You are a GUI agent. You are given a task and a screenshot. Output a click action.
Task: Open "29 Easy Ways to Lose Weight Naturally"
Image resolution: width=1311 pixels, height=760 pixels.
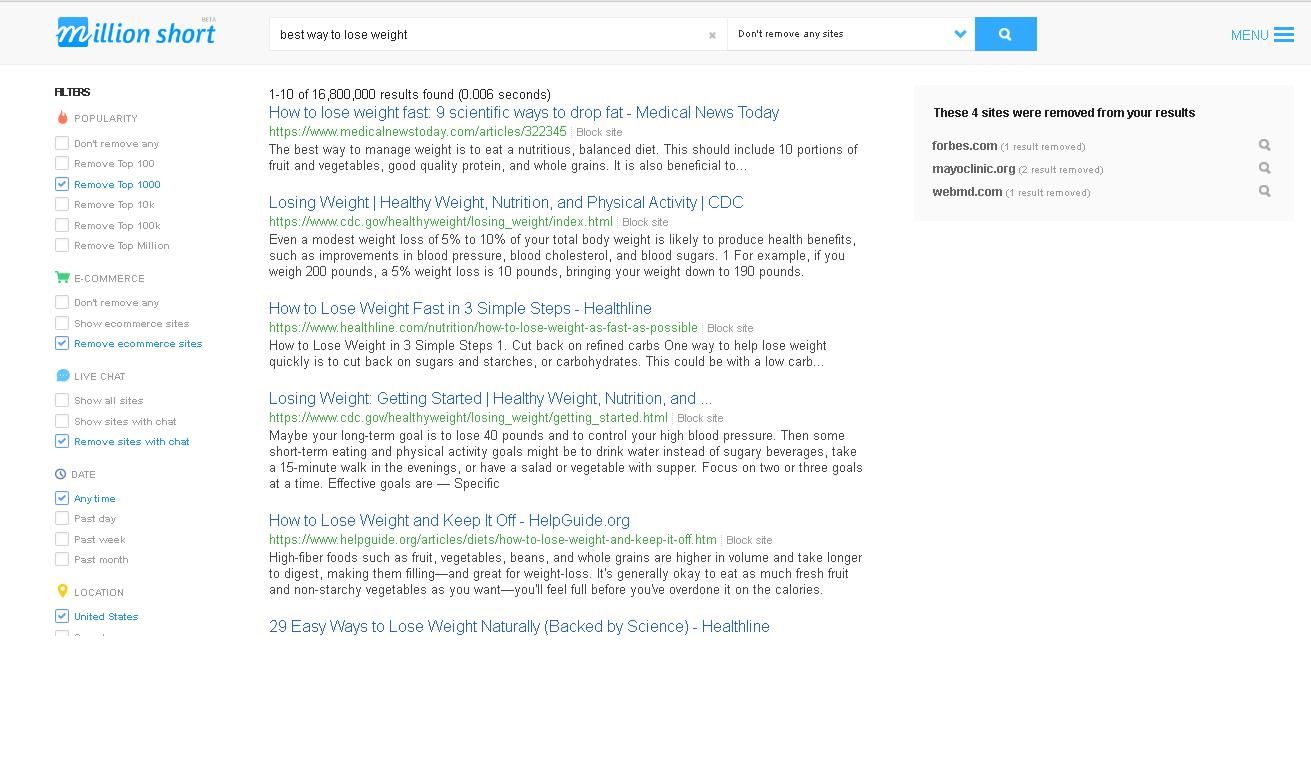click(519, 627)
